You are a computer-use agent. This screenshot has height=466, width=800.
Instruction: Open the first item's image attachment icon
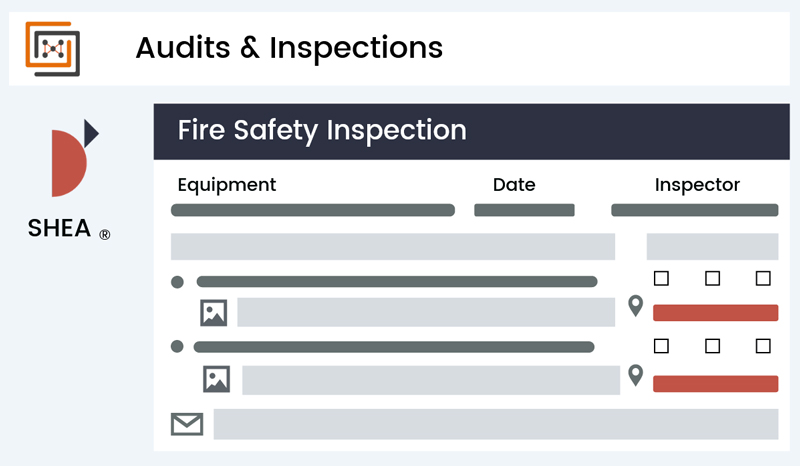click(x=213, y=313)
